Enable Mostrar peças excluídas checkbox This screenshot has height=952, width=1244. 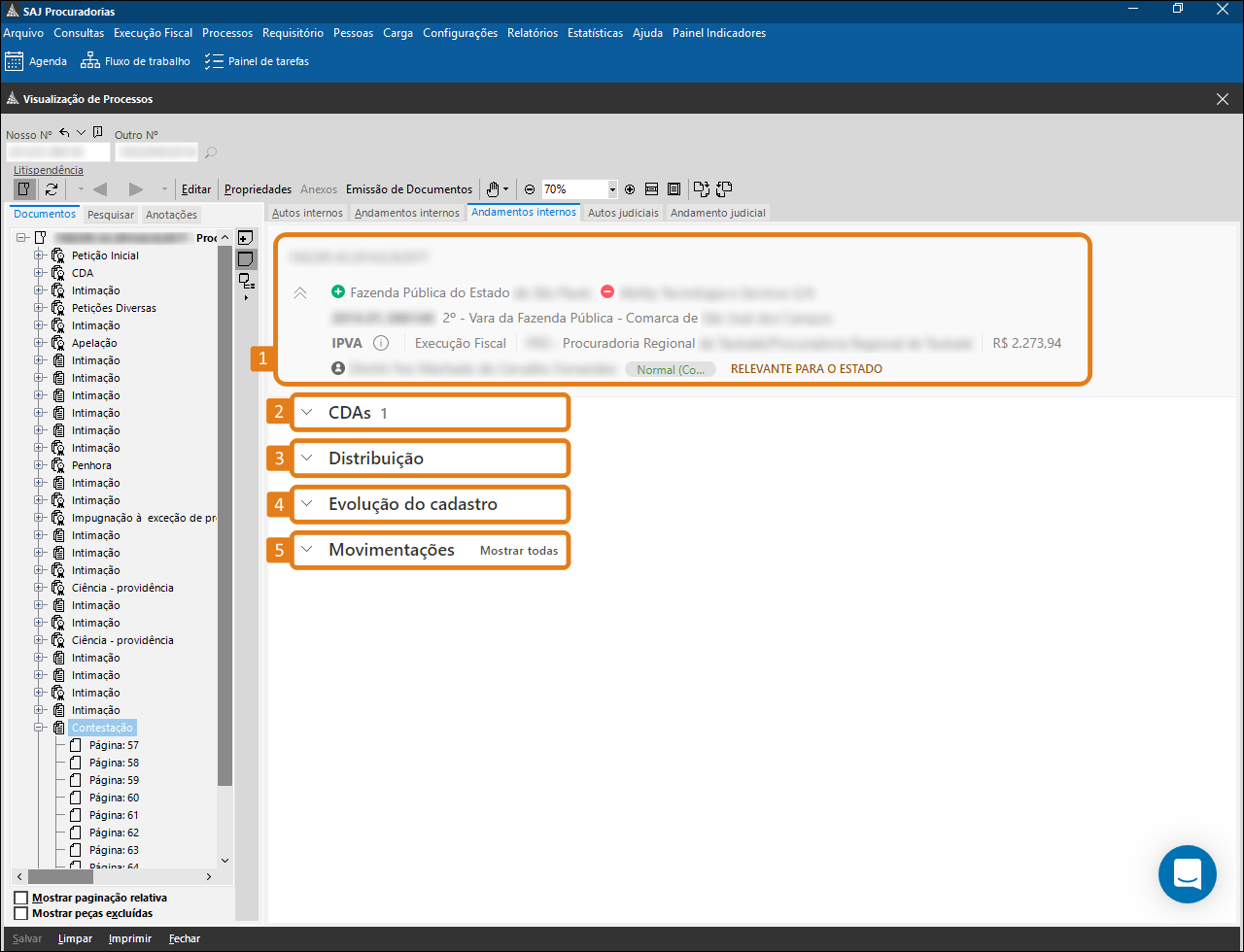click(21, 913)
